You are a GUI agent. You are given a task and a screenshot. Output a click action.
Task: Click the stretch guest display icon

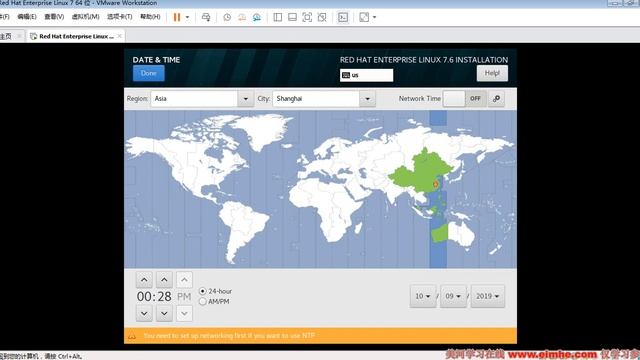pos(364,17)
